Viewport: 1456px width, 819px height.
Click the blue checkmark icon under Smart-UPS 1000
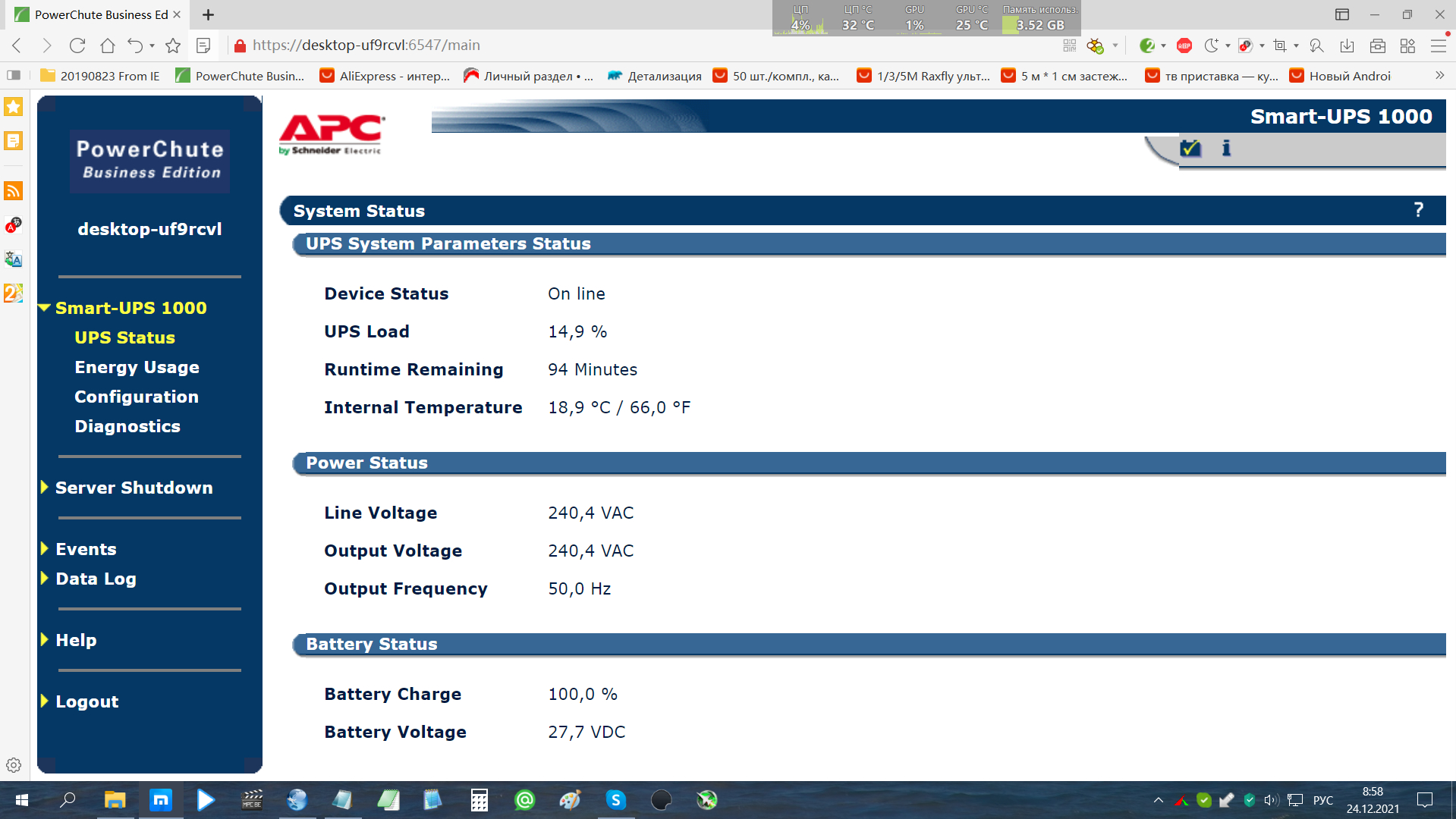click(1190, 148)
